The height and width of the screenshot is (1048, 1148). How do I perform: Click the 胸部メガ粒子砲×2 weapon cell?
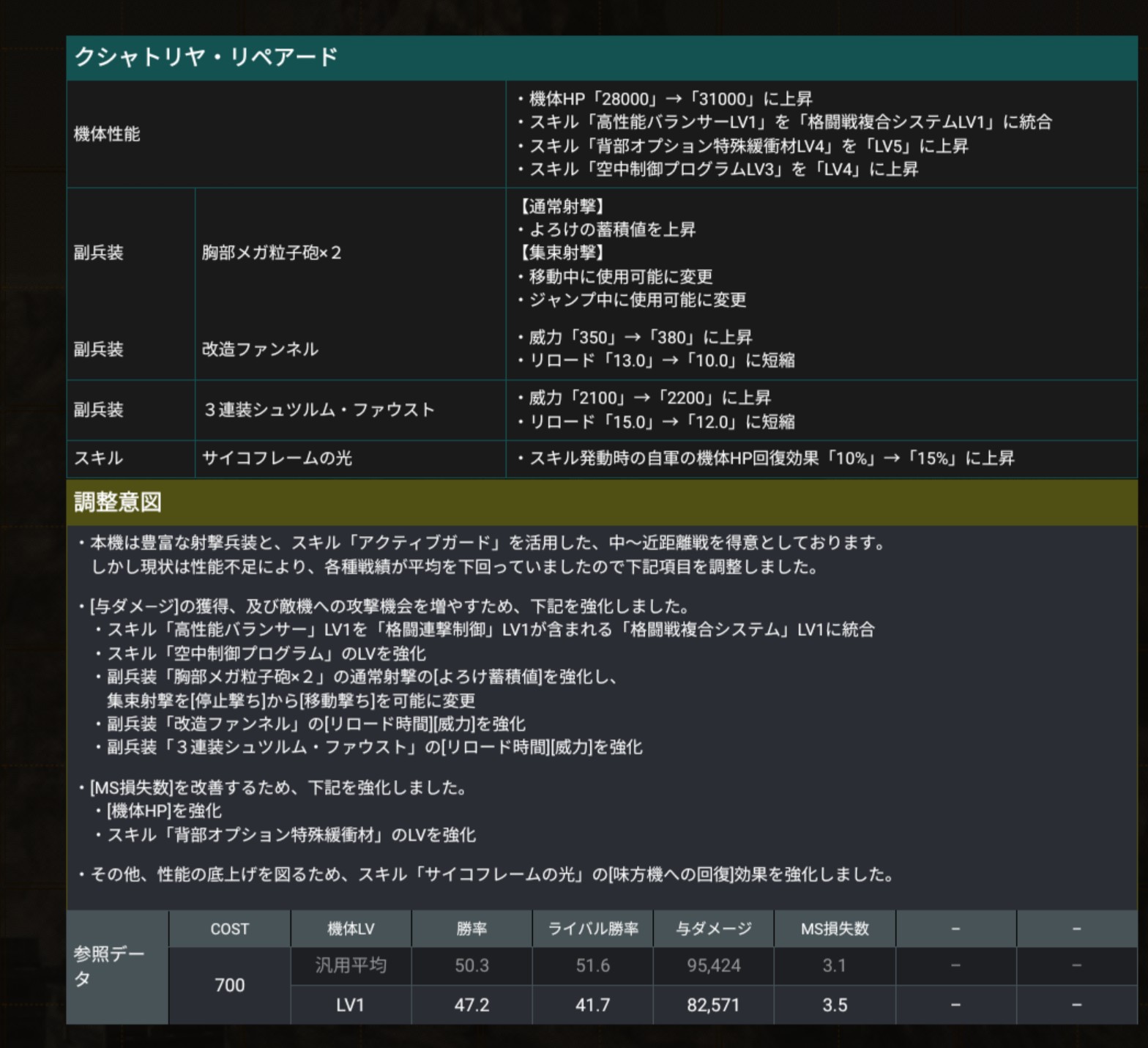(x=272, y=253)
